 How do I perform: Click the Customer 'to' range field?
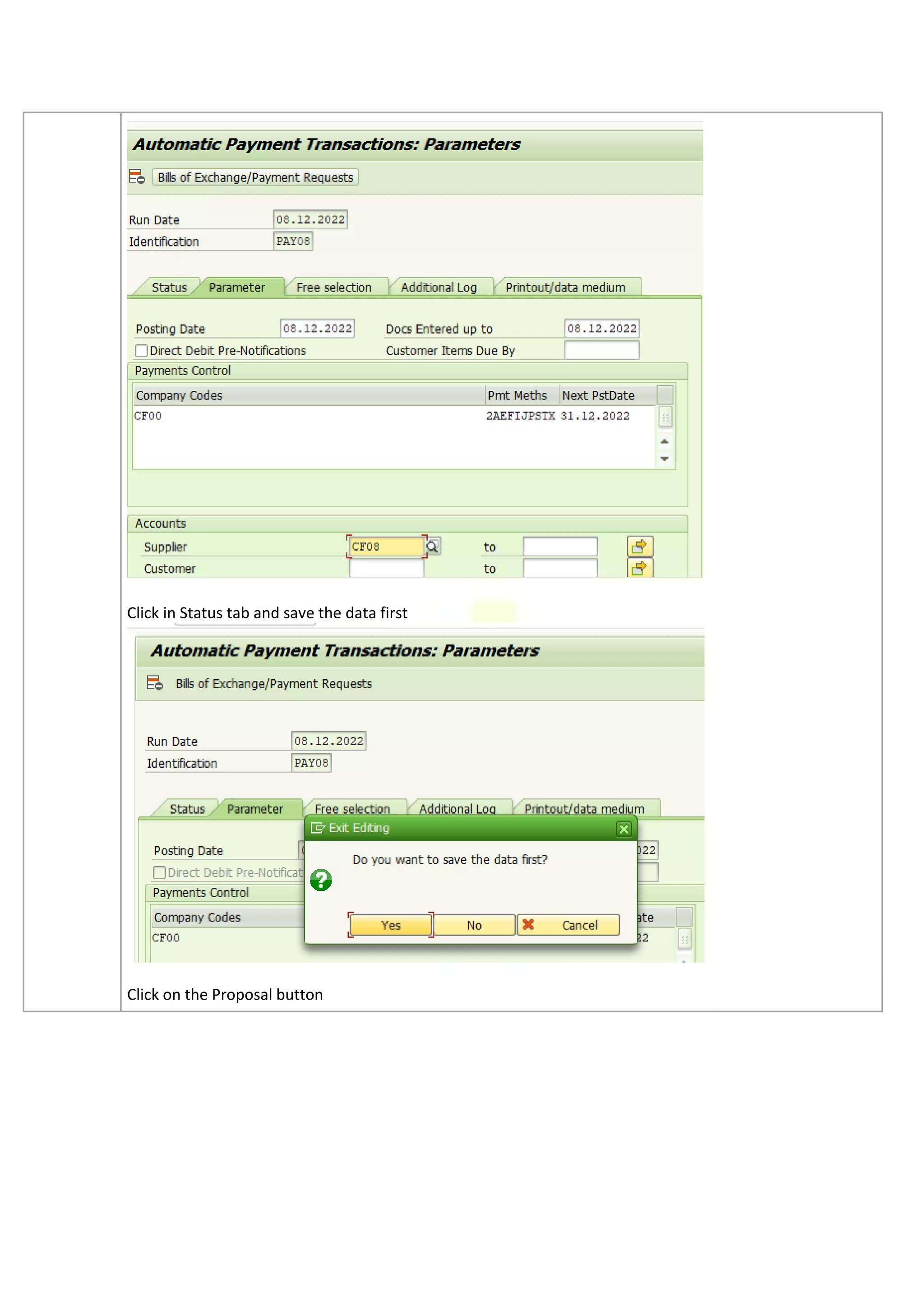[560, 568]
